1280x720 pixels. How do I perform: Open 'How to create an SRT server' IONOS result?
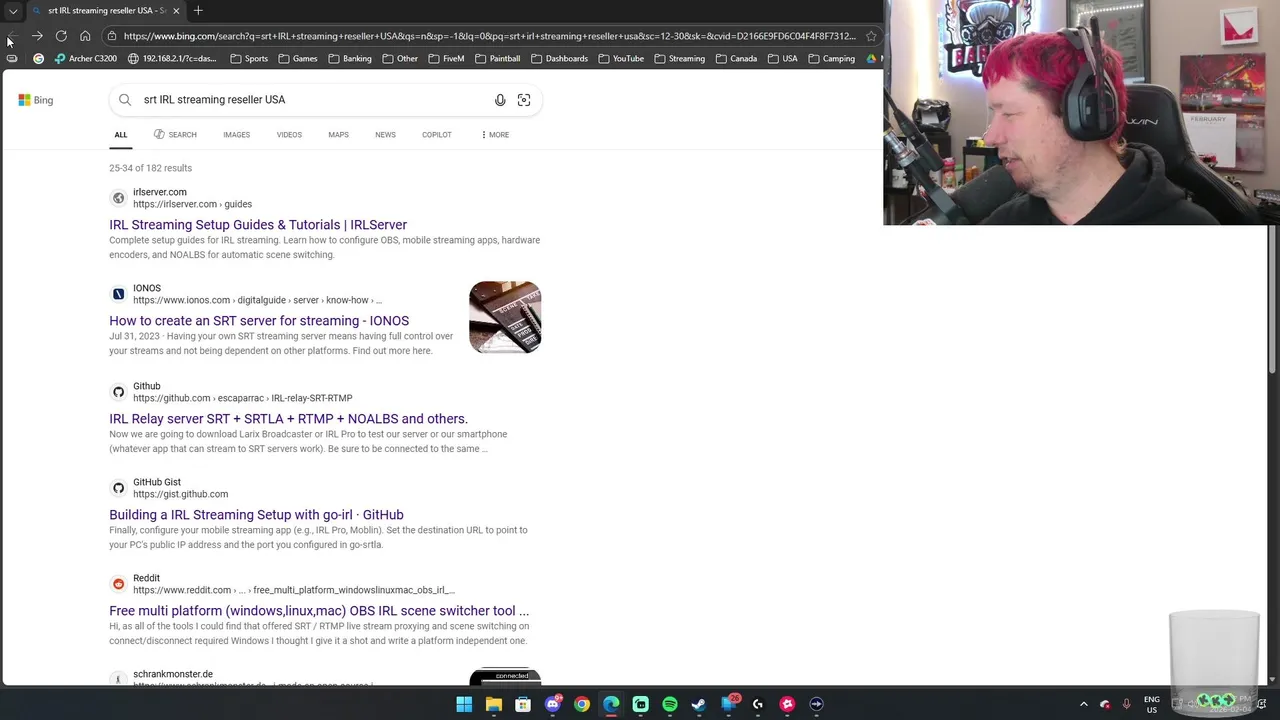[259, 321]
